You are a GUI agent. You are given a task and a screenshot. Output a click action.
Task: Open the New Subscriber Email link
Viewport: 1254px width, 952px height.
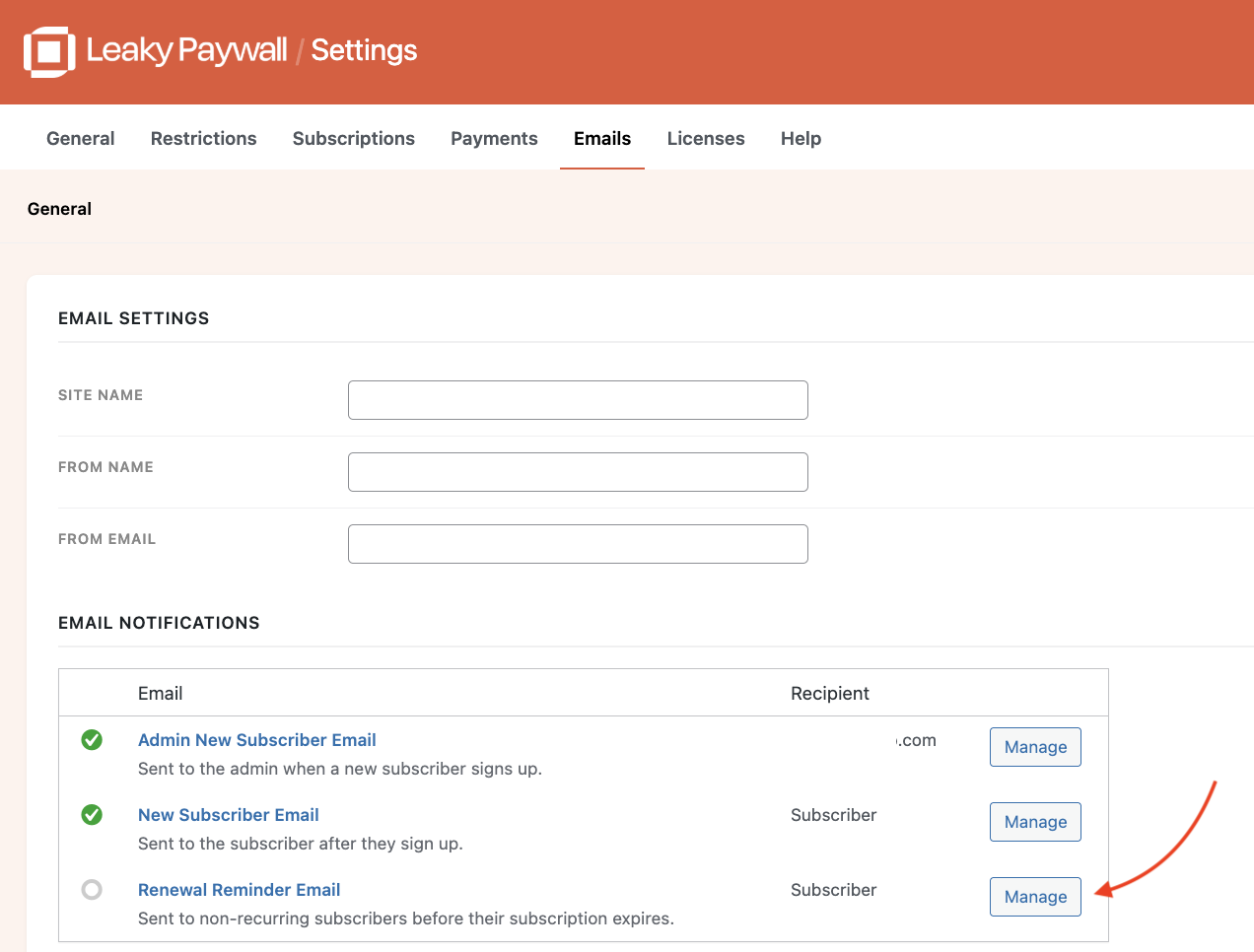pyautogui.click(x=228, y=815)
